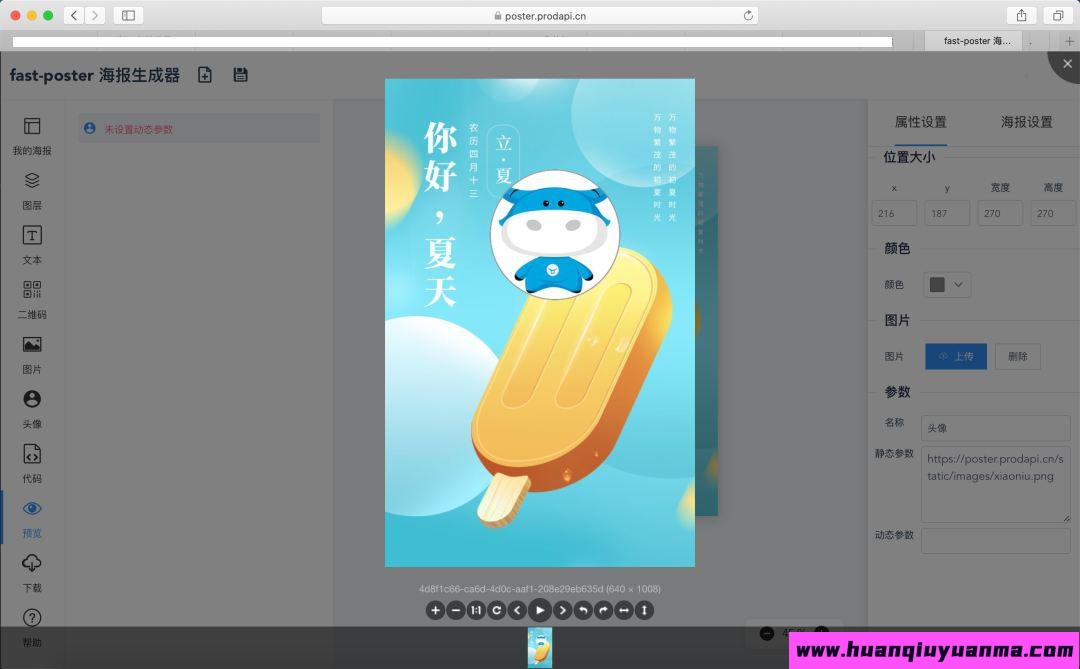Go back in Safari
The width and height of the screenshot is (1080, 669).
pos(74,15)
